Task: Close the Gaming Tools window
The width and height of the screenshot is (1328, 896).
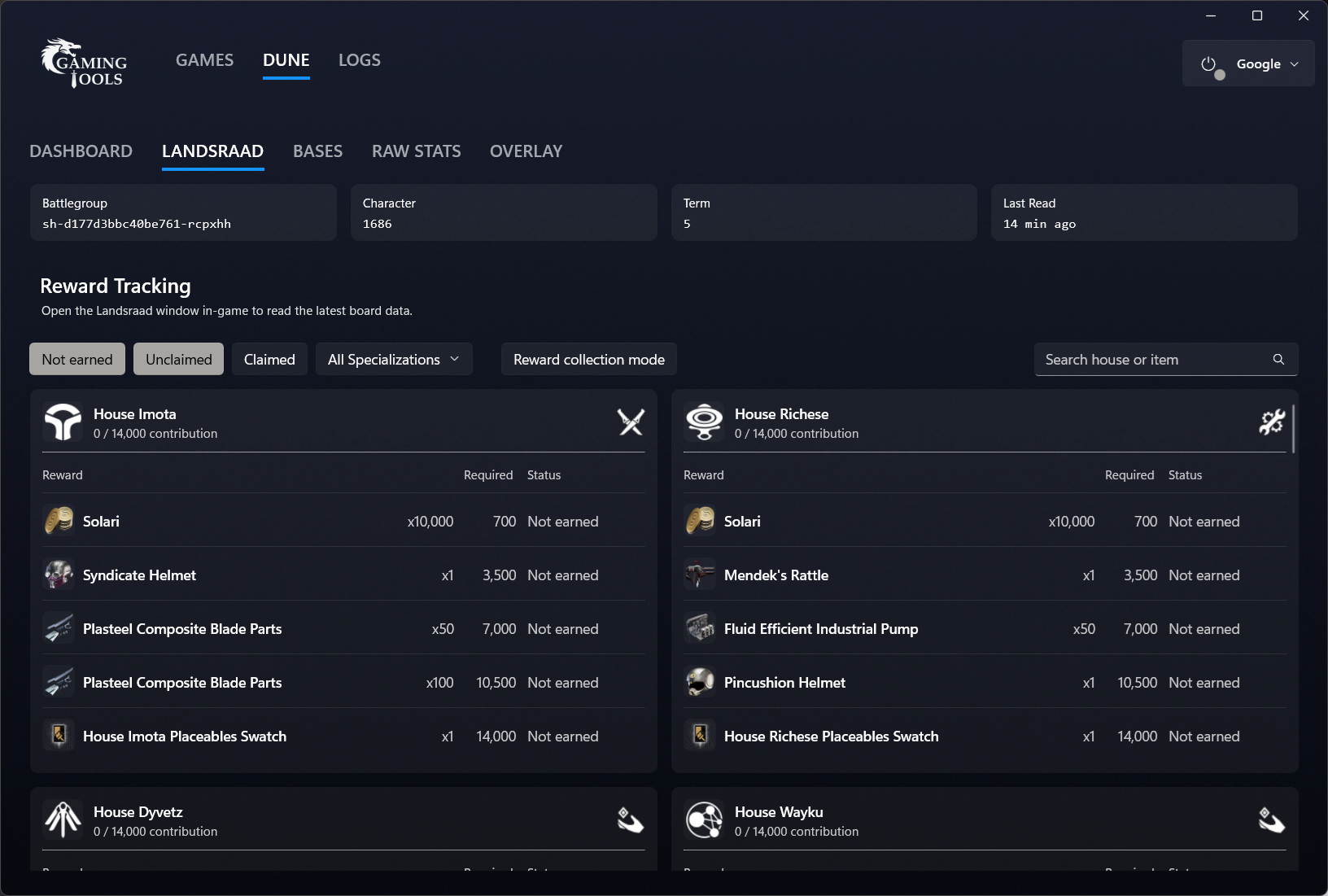Action: [x=1304, y=15]
